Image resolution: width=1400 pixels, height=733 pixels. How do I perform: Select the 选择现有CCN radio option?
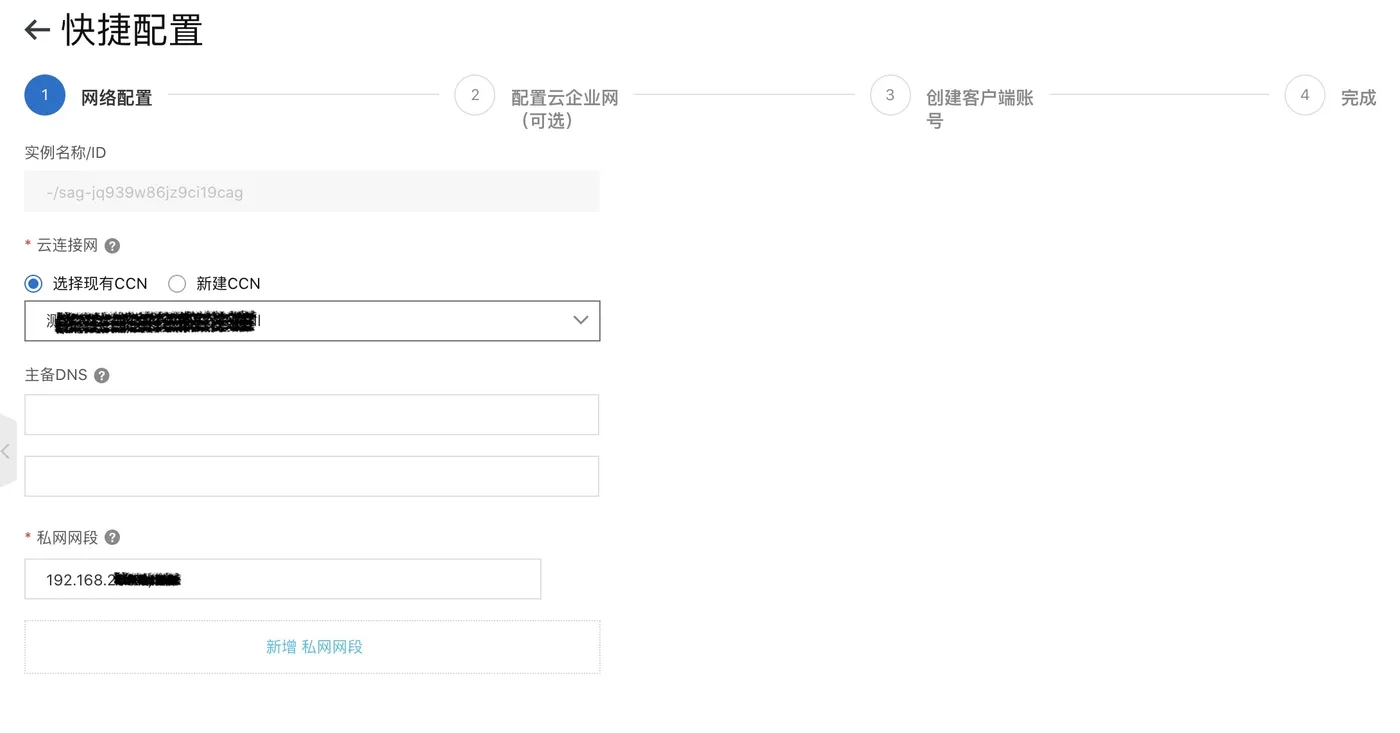(x=34, y=284)
